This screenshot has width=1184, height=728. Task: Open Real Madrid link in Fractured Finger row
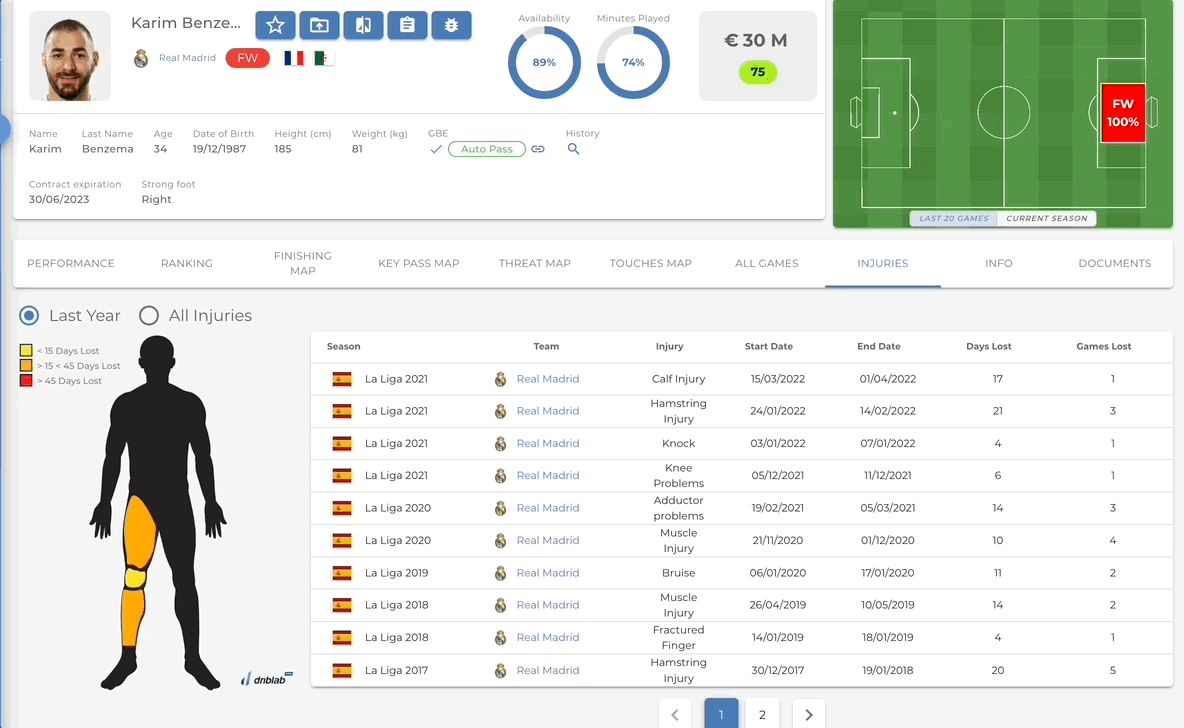pos(547,637)
